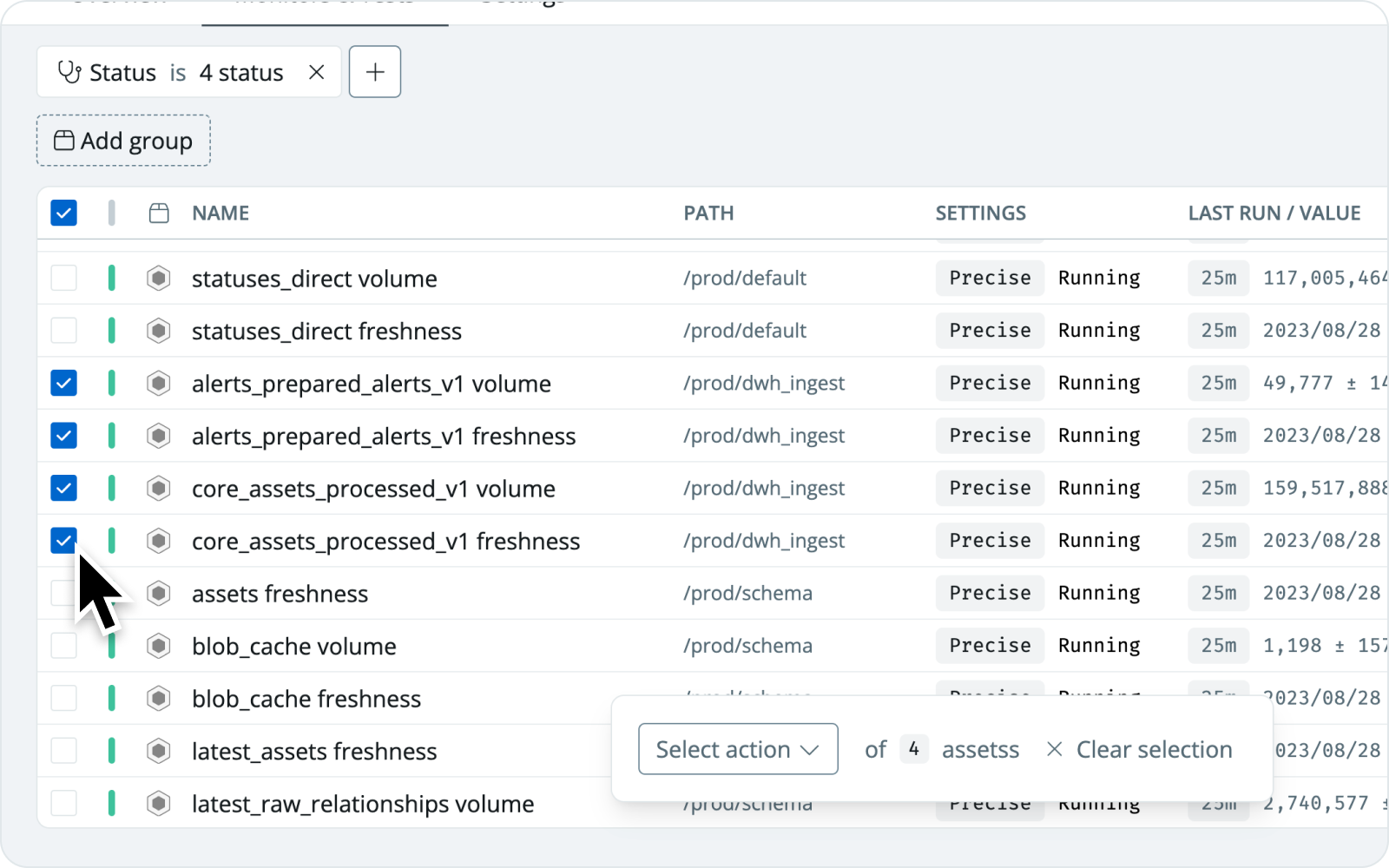This screenshot has width=1389, height=868.
Task: Click the hexagon icon beside latest_raw_relationships volume
Action: tap(160, 803)
